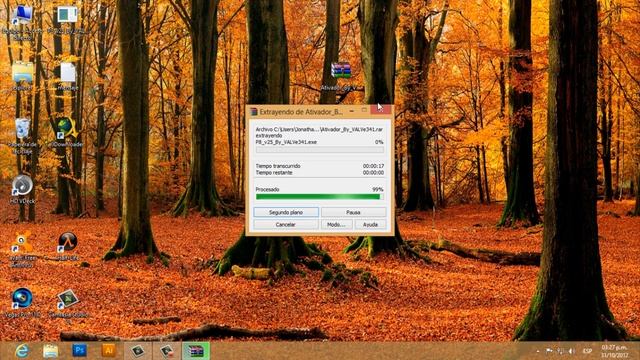Open help with the Ayuda button
The height and width of the screenshot is (360, 640).
[x=370, y=224]
